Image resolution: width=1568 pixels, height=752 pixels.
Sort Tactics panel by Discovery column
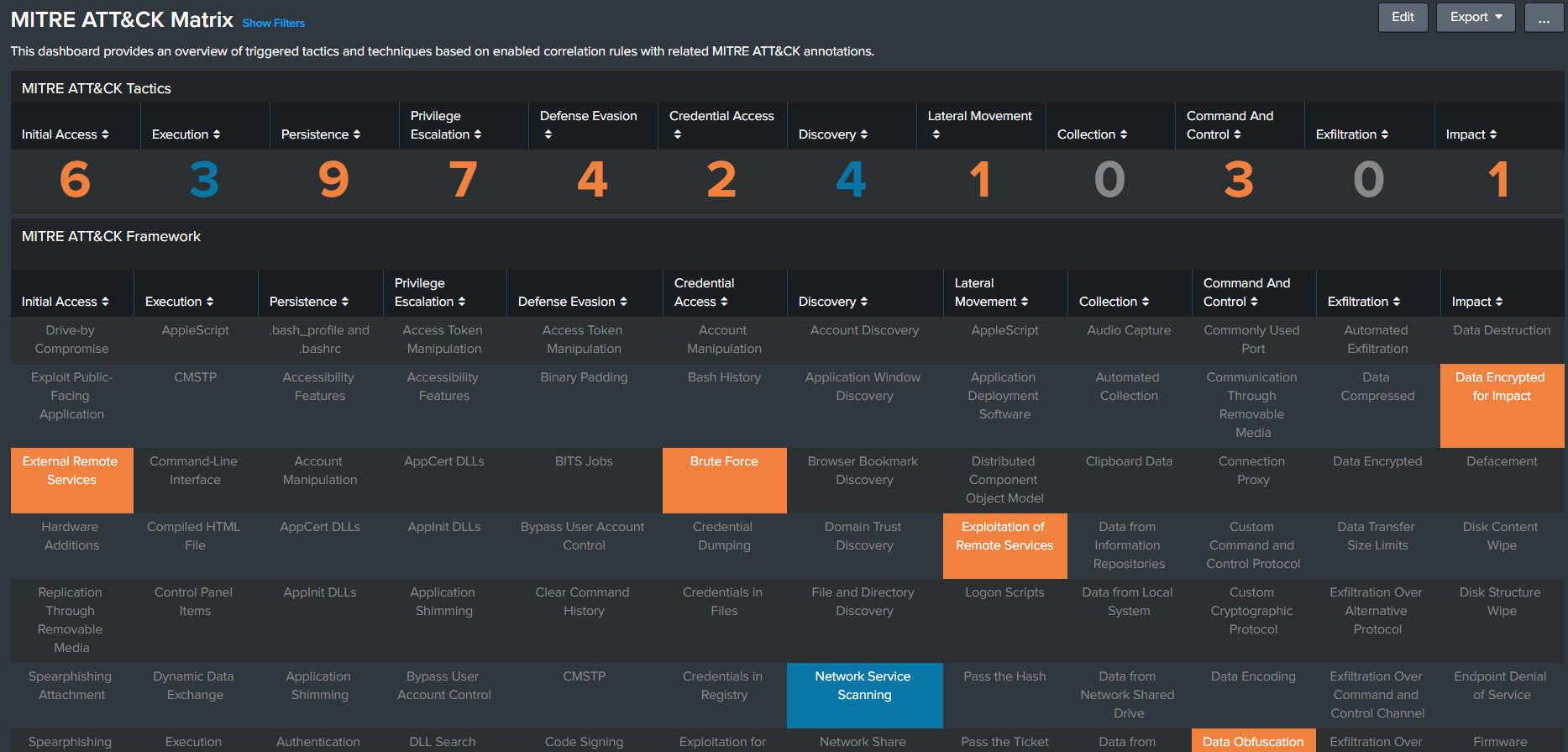[833, 134]
